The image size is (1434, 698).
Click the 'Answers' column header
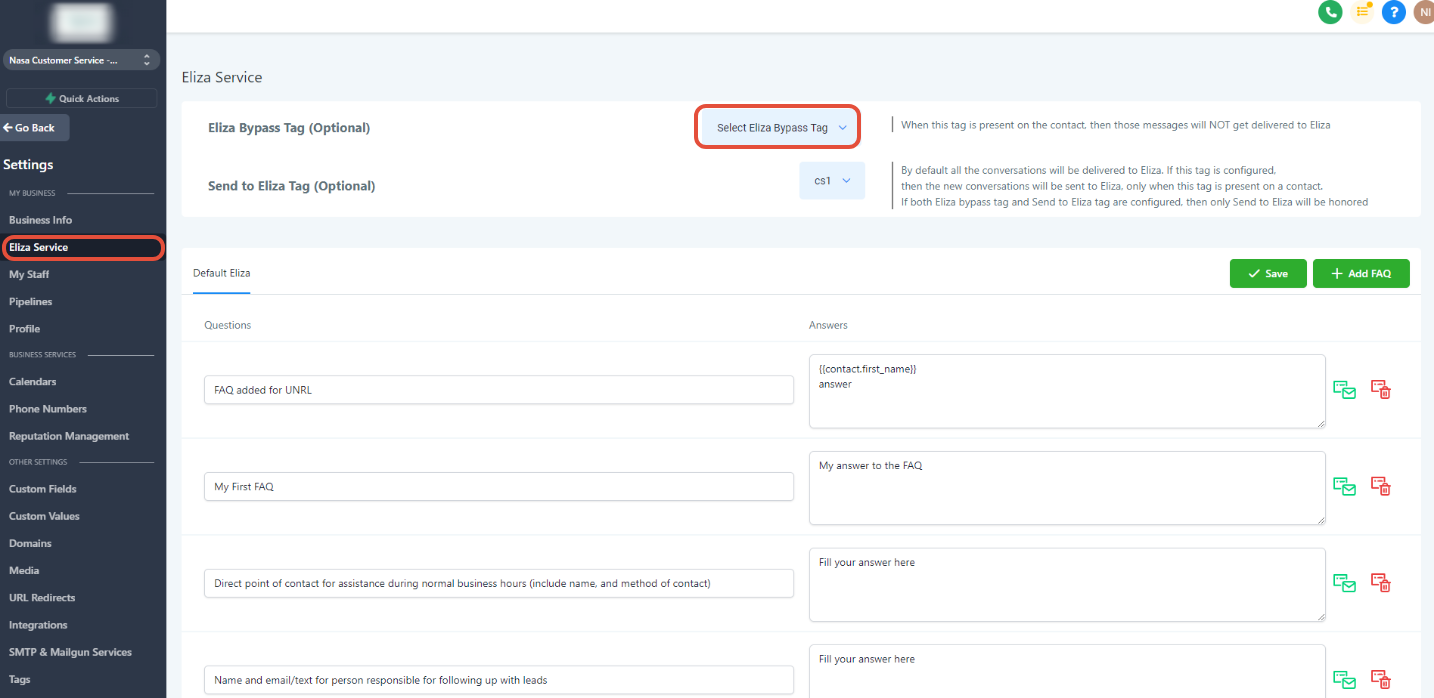(x=828, y=325)
